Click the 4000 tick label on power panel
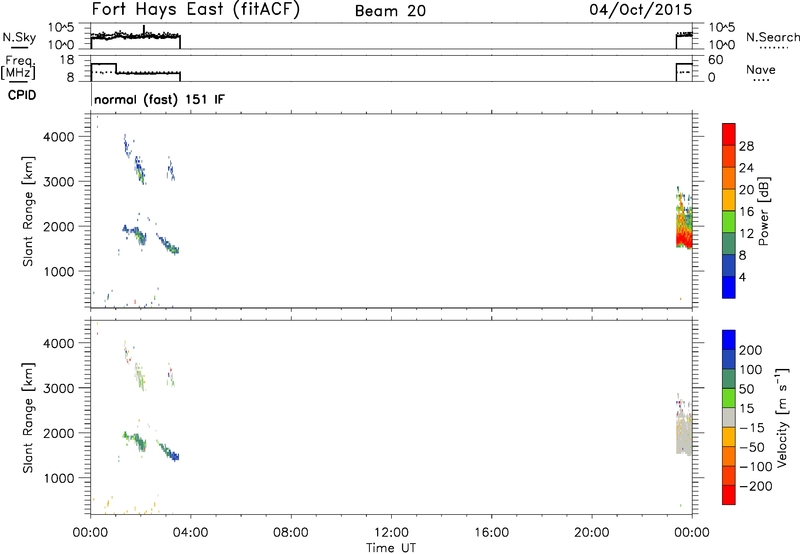 pyautogui.click(x=59, y=137)
